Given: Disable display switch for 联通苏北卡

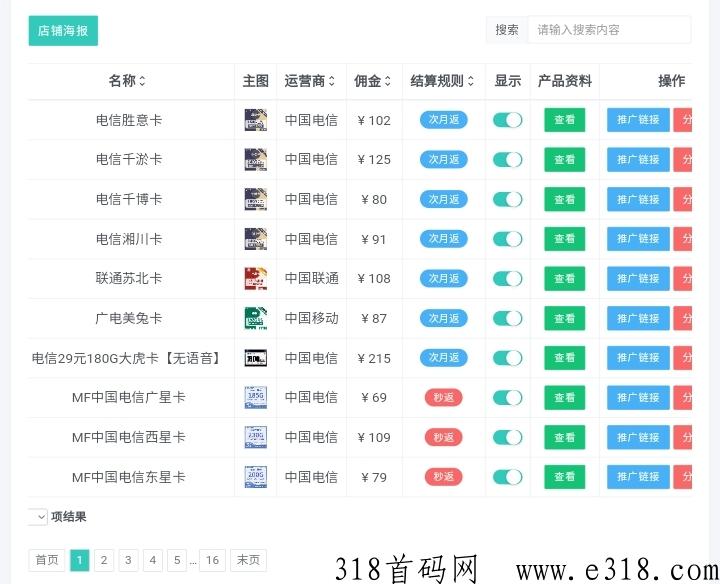Looking at the screenshot, I should [x=507, y=278].
